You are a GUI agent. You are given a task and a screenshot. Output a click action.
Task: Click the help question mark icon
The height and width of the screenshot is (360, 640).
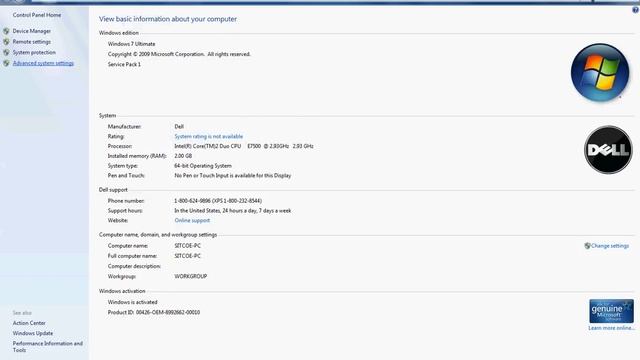[636, 10]
